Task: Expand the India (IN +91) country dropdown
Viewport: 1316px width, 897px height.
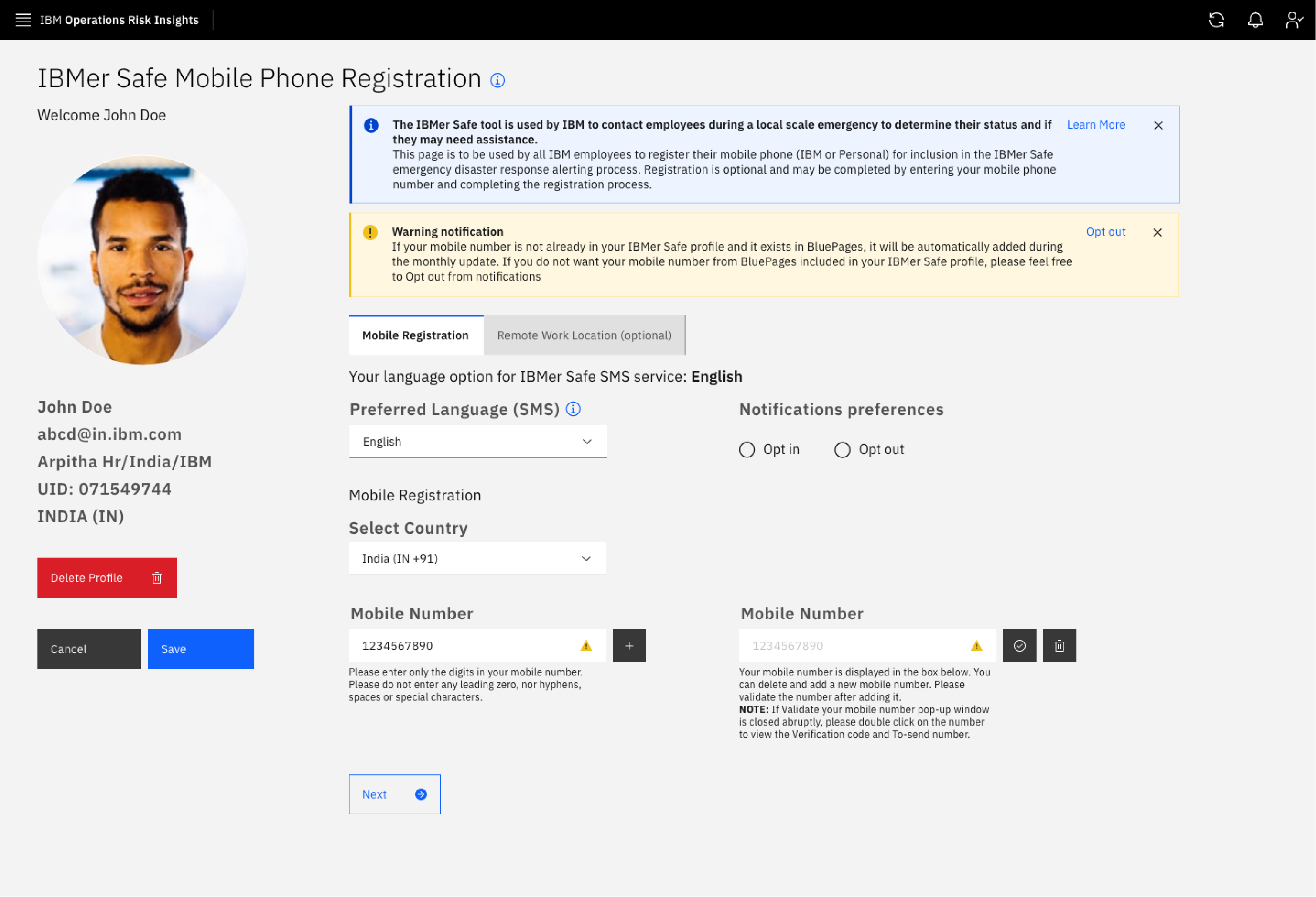Action: pyautogui.click(x=477, y=559)
